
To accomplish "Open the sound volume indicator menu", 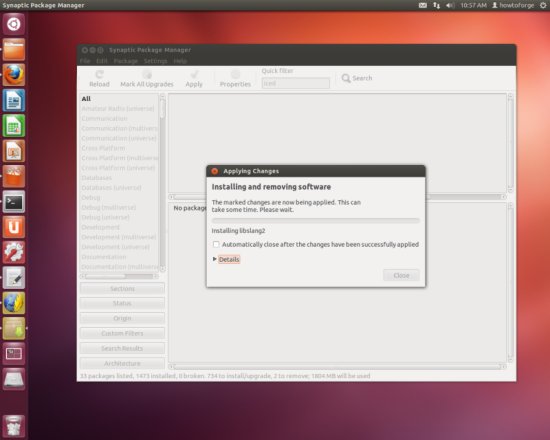I will [x=450, y=5].
